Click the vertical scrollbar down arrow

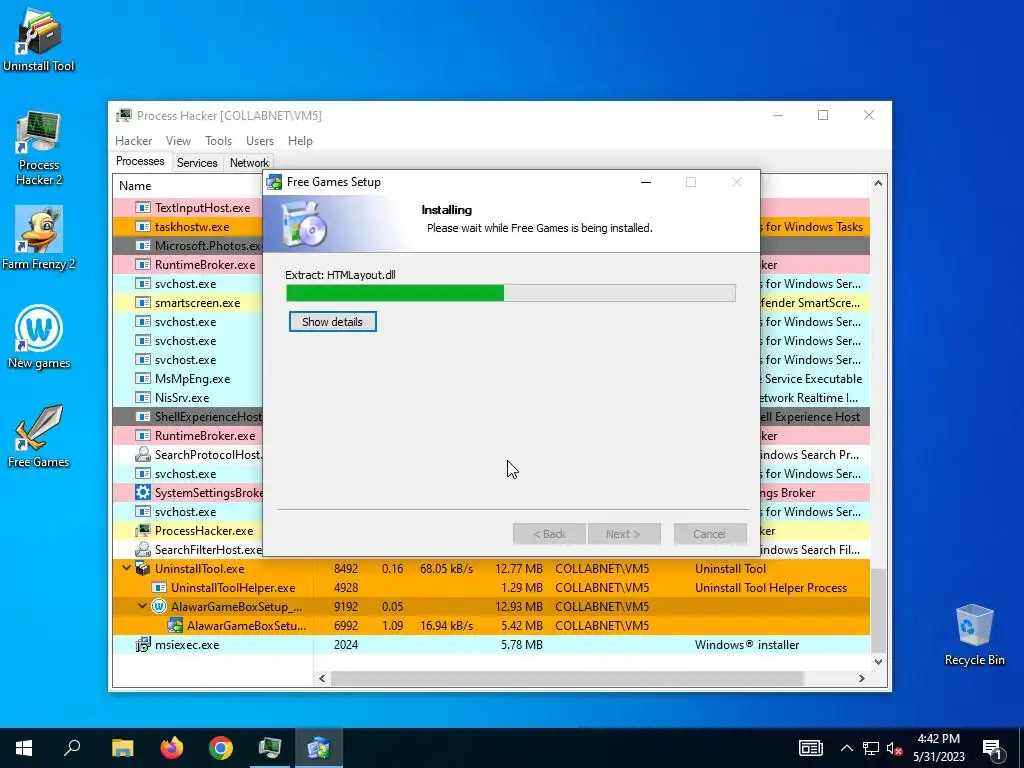coord(878,662)
